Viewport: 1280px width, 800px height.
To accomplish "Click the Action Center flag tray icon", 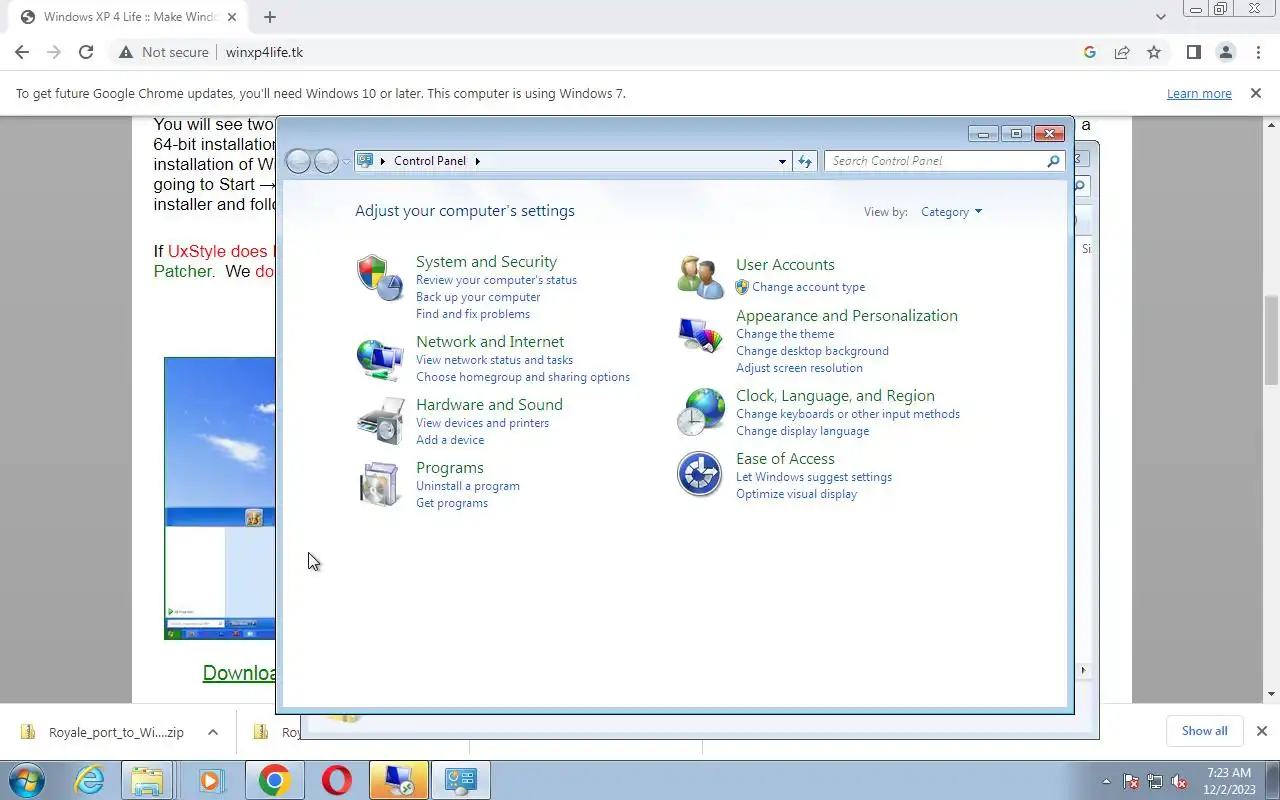I will [x=1132, y=782].
